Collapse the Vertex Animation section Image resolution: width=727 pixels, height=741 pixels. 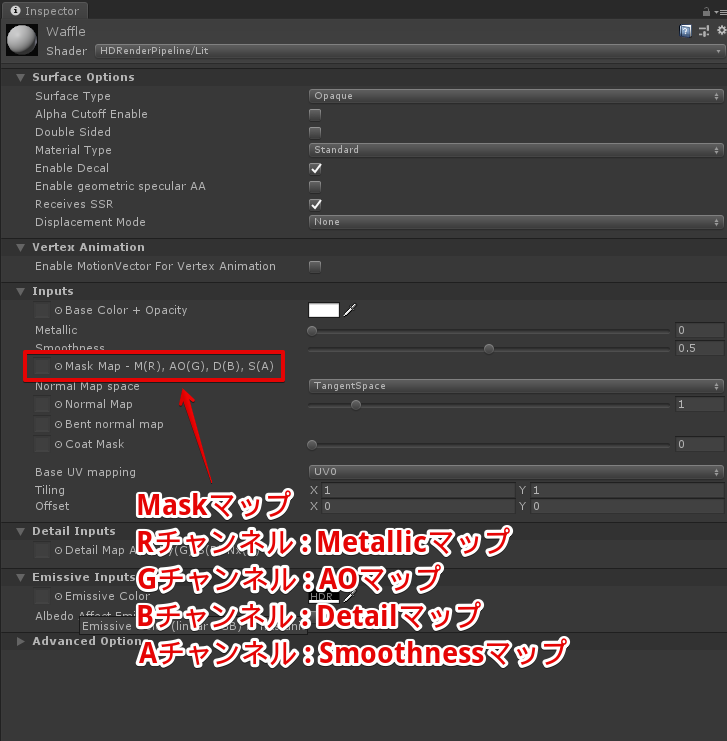point(20,248)
